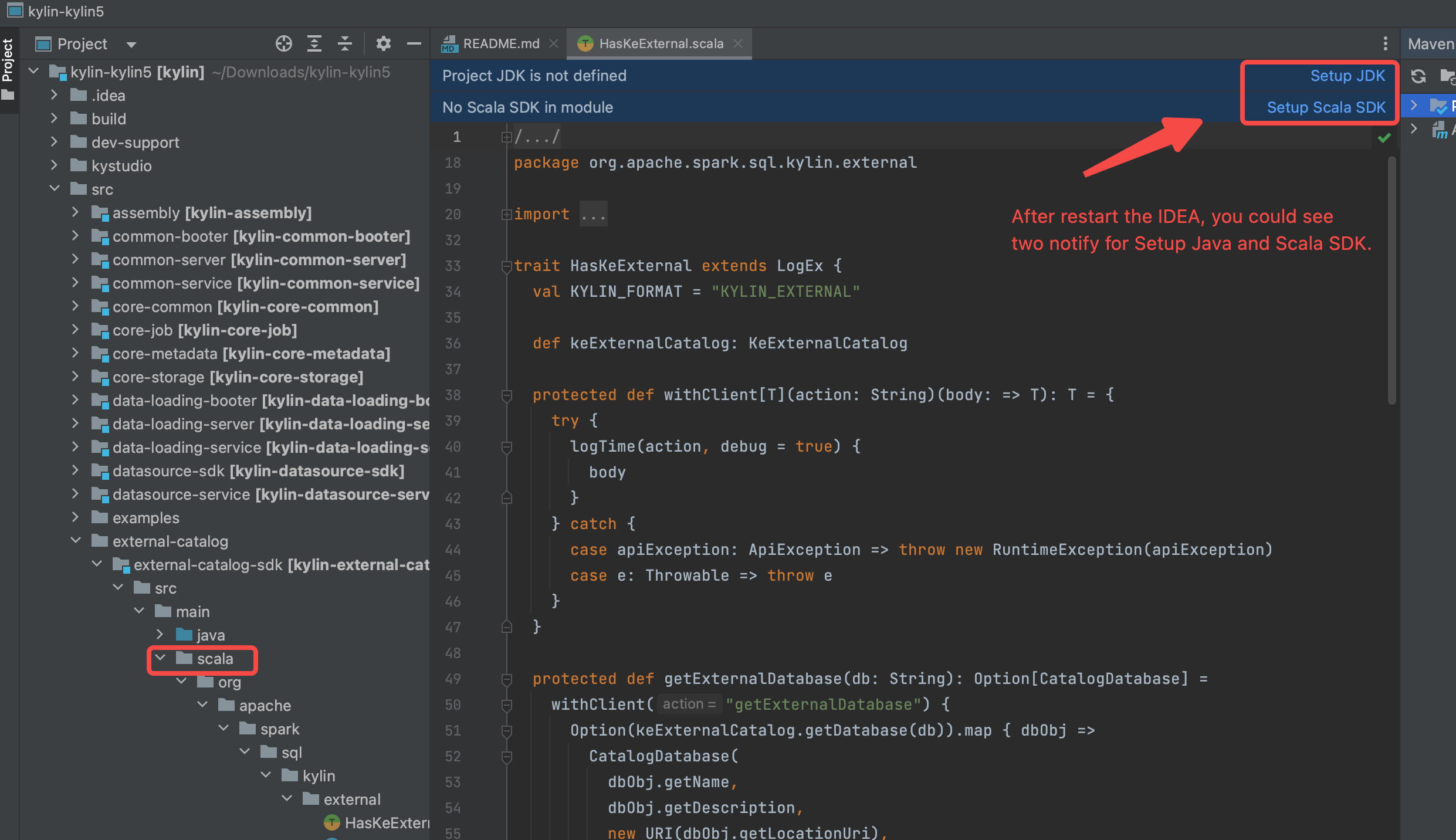Open editor tabs three-dot menu
The width and height of the screenshot is (1456, 840).
click(x=1385, y=43)
